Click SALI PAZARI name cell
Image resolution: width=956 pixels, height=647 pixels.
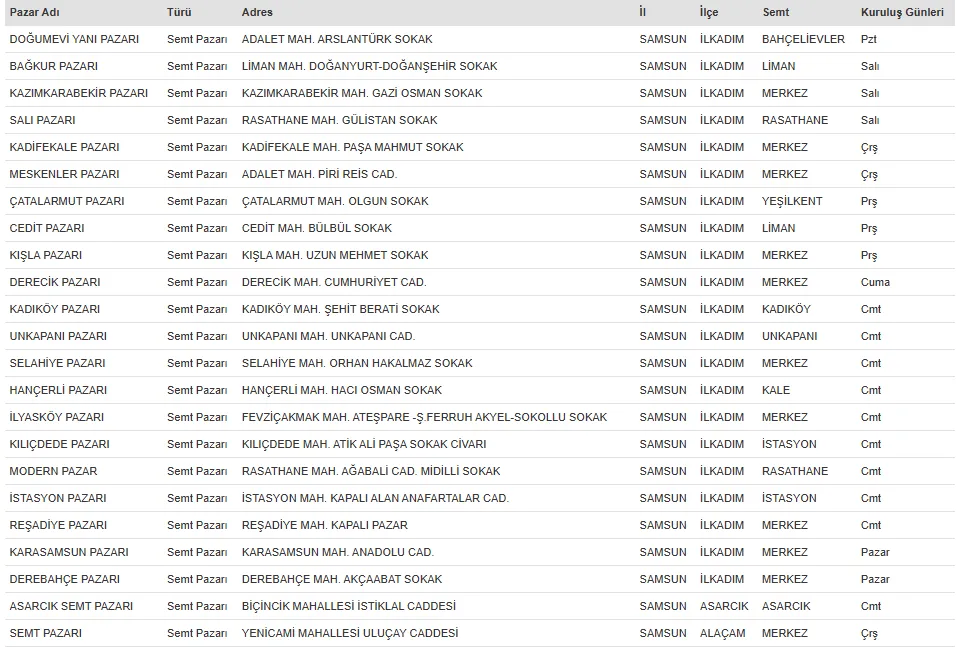coord(43,120)
